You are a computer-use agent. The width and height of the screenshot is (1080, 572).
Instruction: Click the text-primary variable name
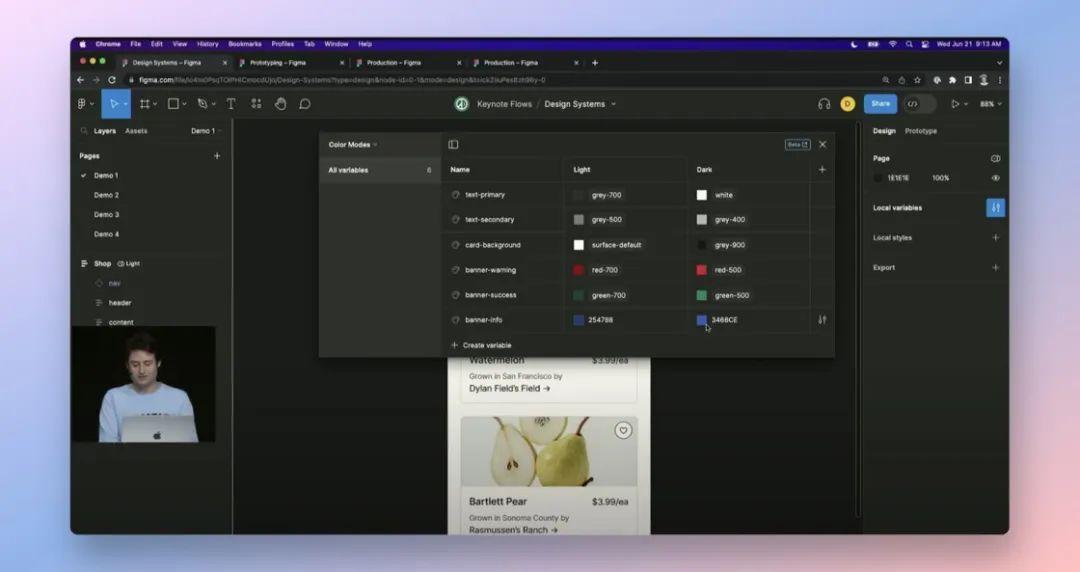(x=485, y=195)
